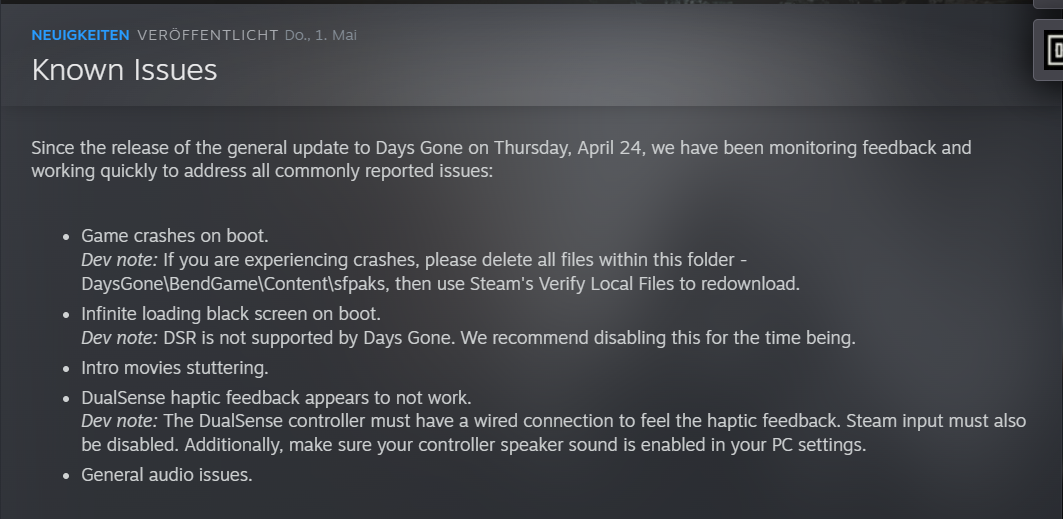Screen dimensions: 1063x519
Task: Click 'Thursday, April 24' in the intro text
Action: 567,148
